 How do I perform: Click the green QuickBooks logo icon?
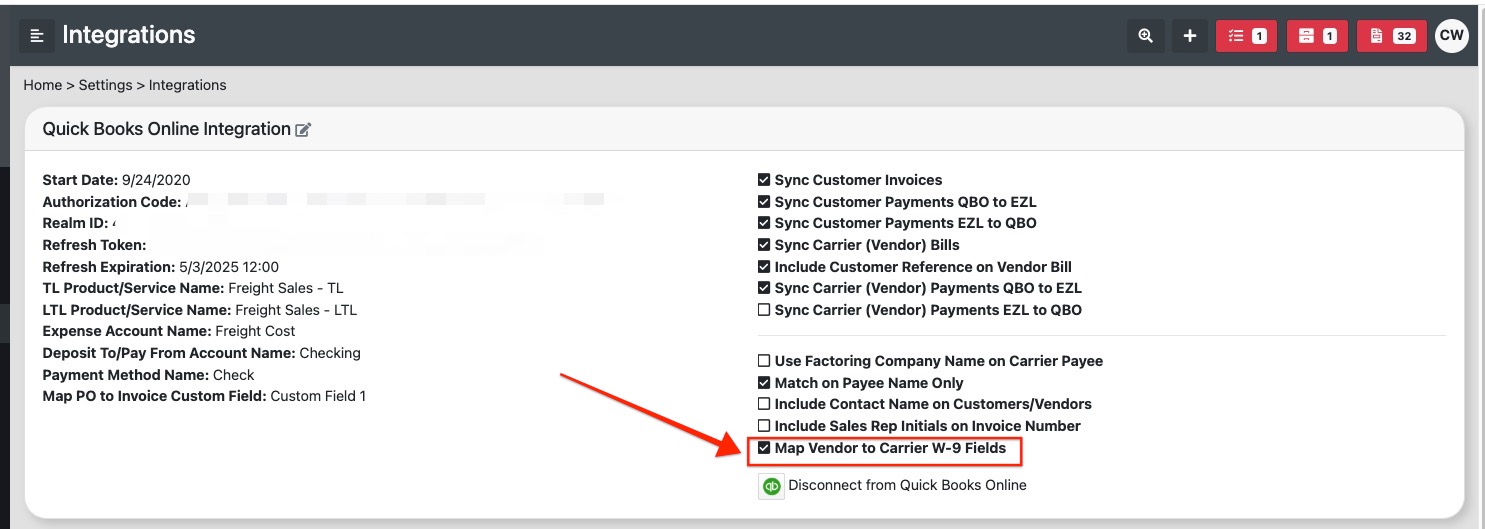coord(772,486)
